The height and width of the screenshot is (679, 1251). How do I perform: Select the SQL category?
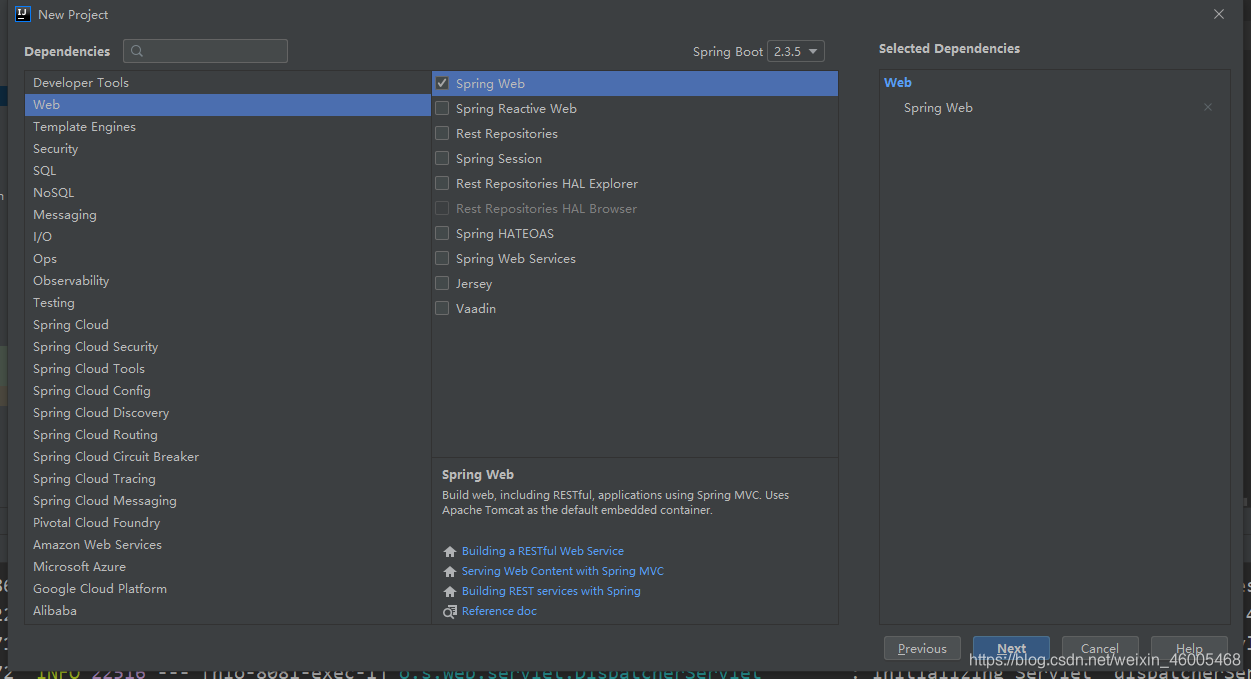228,171
